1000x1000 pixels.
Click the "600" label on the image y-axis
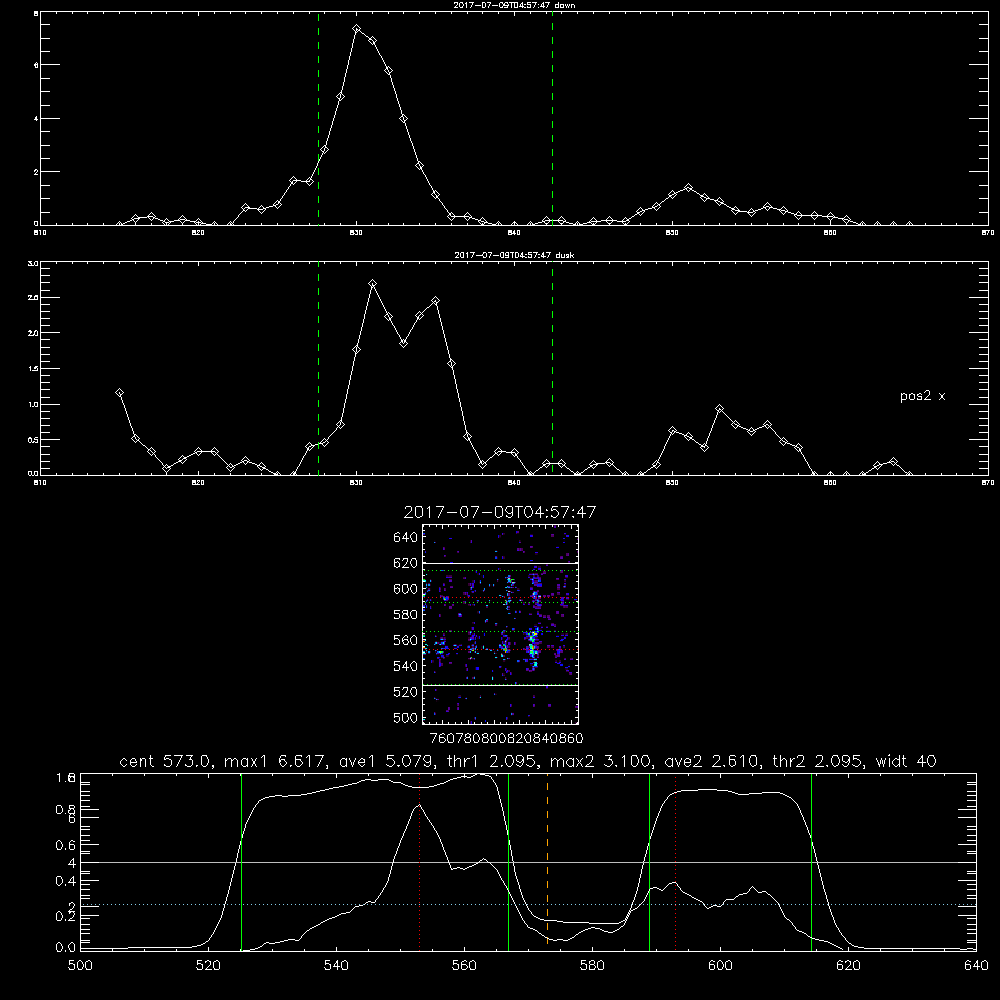[x=406, y=589]
